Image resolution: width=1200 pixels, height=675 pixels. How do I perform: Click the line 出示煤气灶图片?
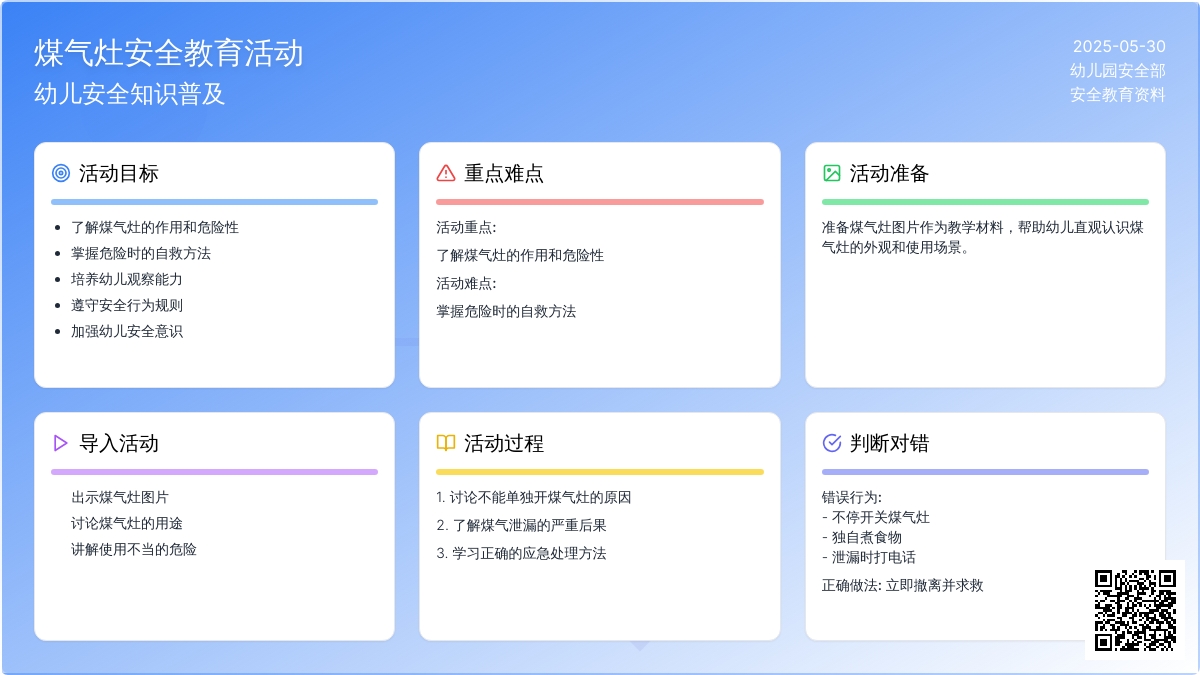(120, 497)
